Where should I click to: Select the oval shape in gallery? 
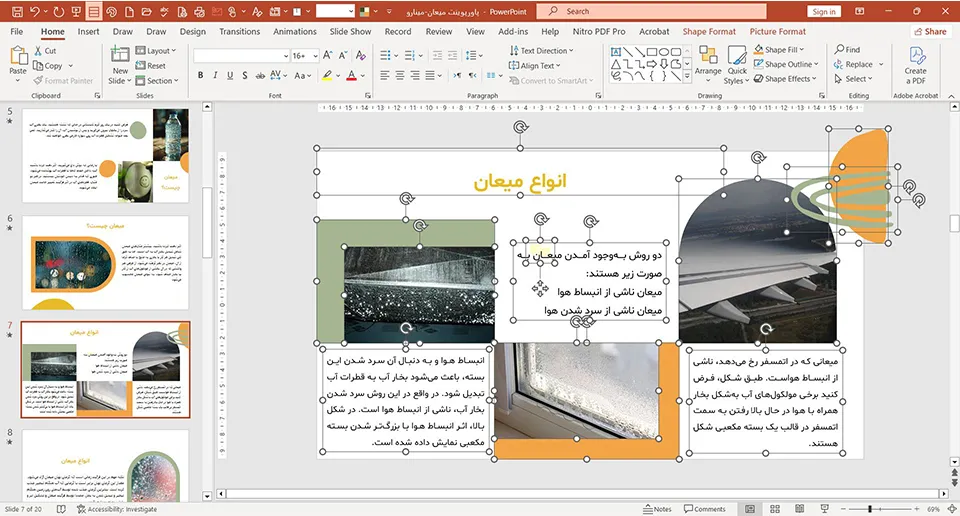click(664, 52)
